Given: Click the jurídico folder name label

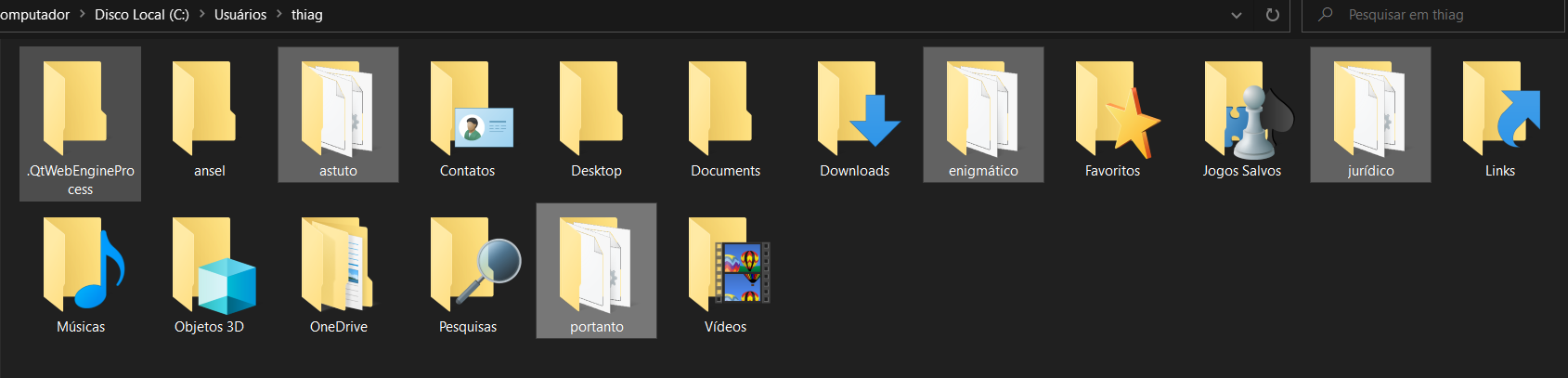Looking at the screenshot, I should point(1370,171).
